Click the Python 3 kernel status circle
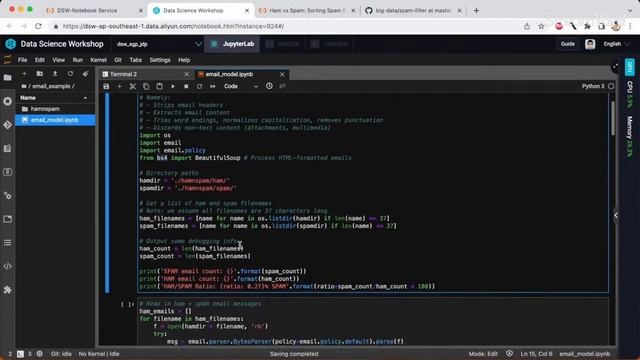The image size is (640, 360). tap(611, 86)
